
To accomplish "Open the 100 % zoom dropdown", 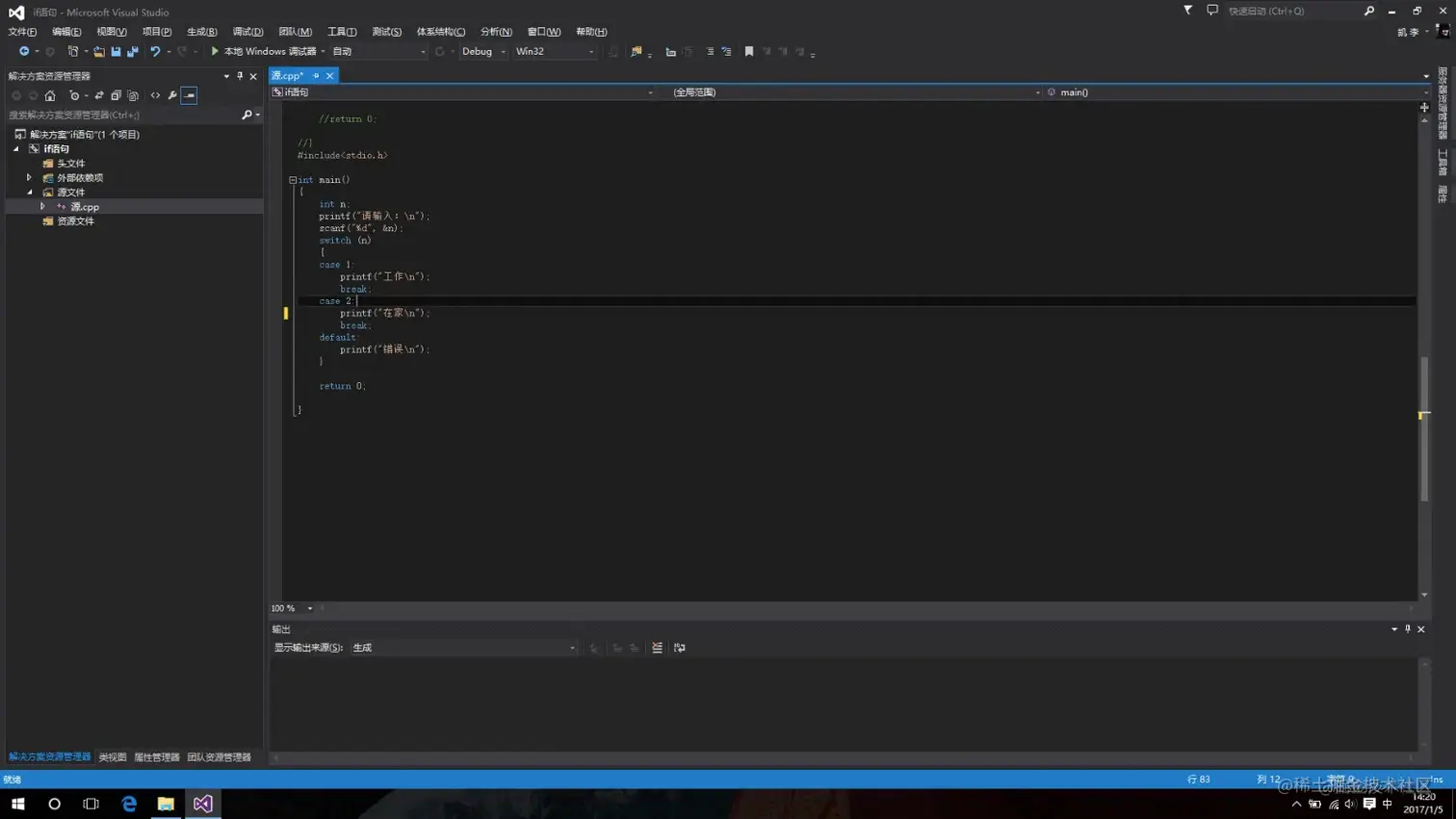I will (x=292, y=608).
